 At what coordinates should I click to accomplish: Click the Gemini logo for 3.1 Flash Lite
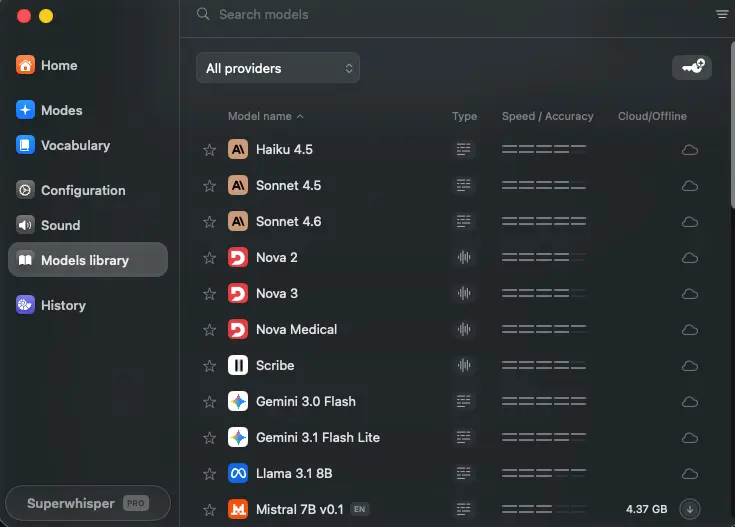(x=238, y=437)
